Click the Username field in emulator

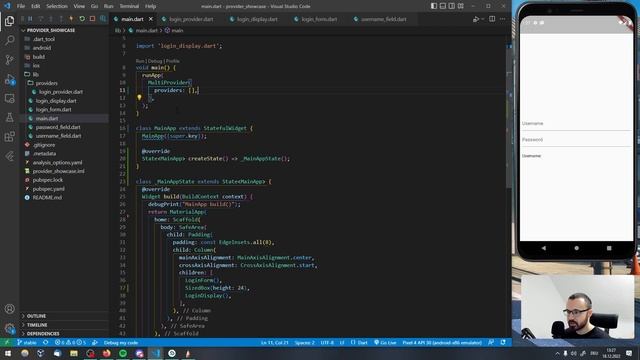click(x=576, y=124)
